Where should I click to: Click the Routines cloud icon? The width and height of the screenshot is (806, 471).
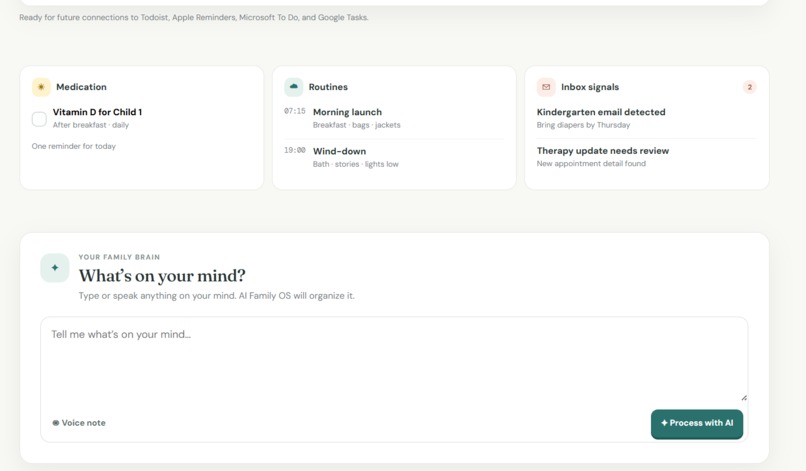[294, 87]
